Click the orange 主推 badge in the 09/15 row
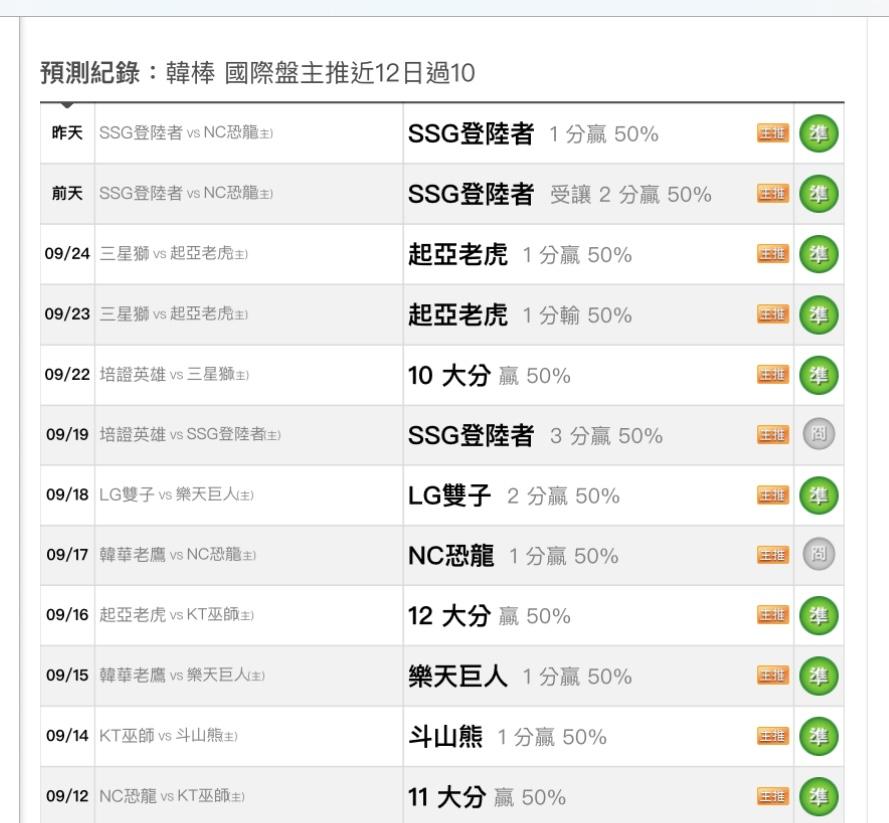 coord(773,676)
